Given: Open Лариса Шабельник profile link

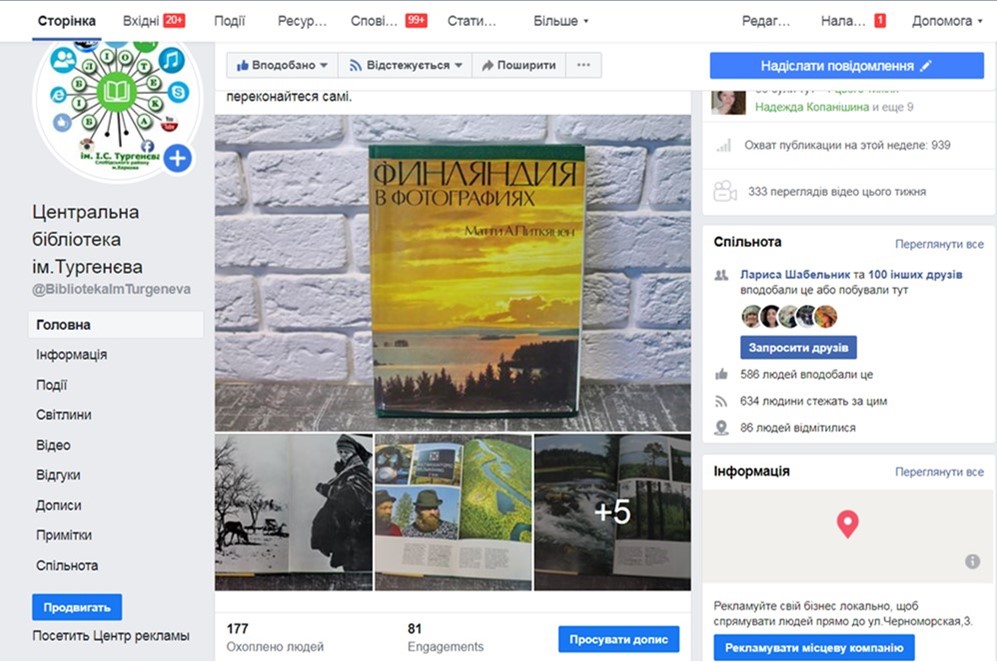Looking at the screenshot, I should 795,274.
